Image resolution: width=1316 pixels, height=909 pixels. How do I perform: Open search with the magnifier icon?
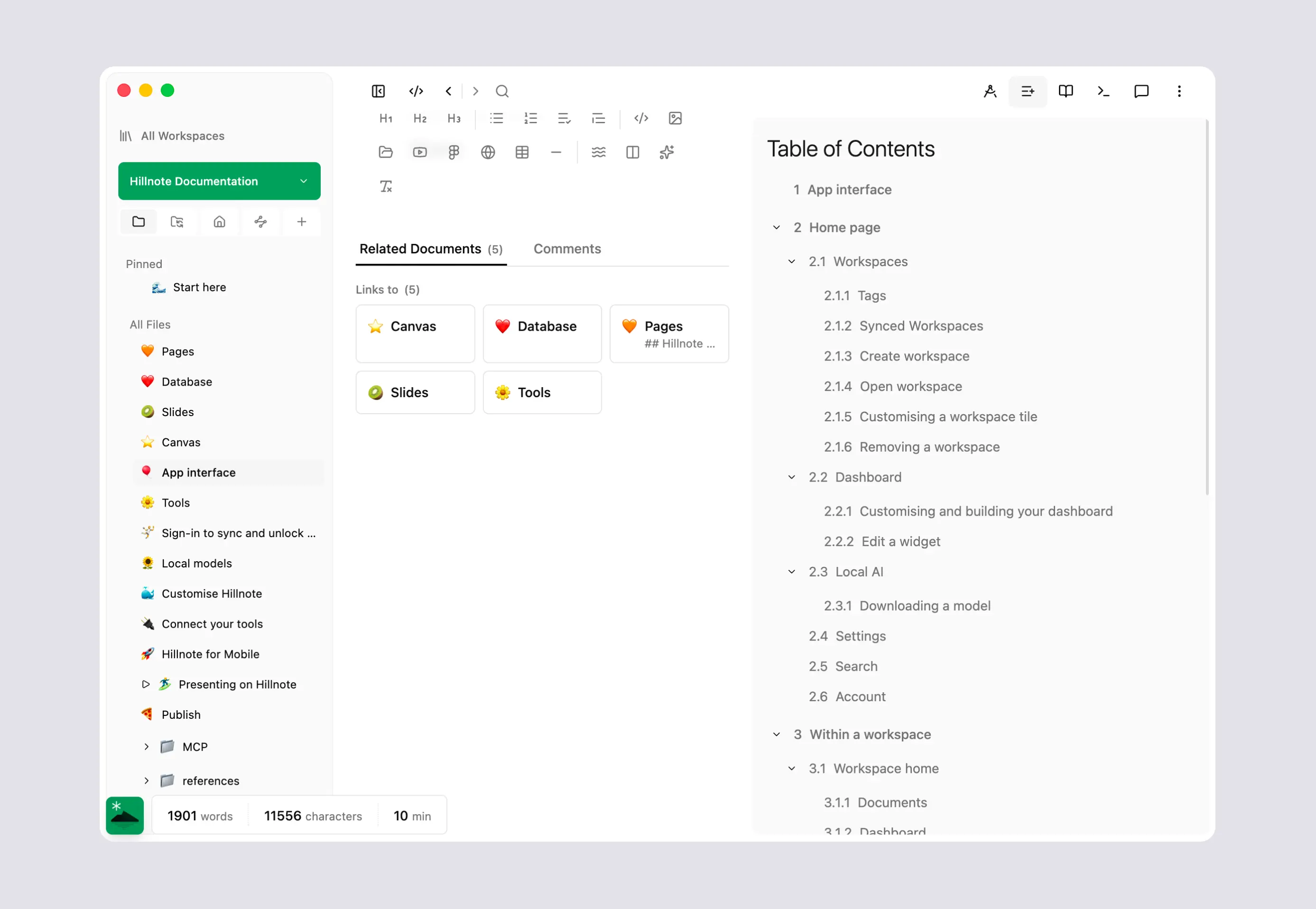pos(502,91)
